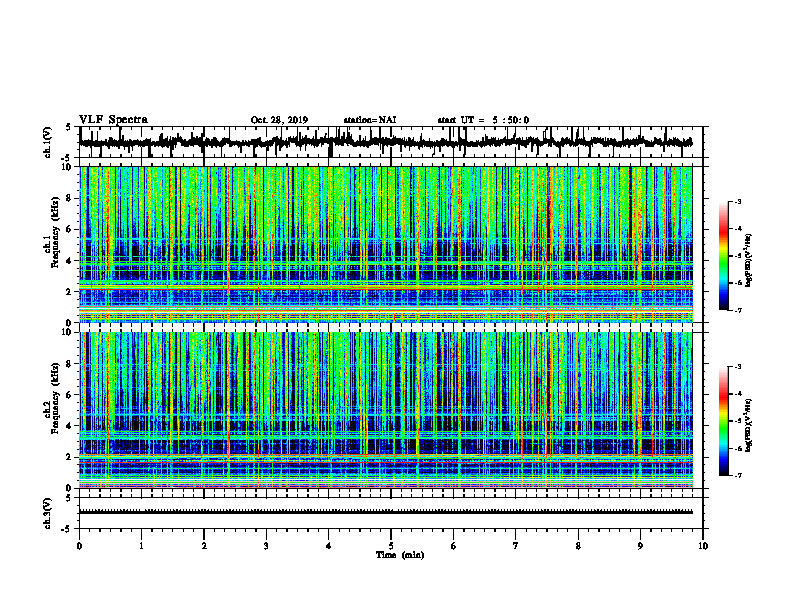Screen dimensions: 792x612
Task: Click the "-7" label on ch.2 color bar
Action: coord(737,475)
